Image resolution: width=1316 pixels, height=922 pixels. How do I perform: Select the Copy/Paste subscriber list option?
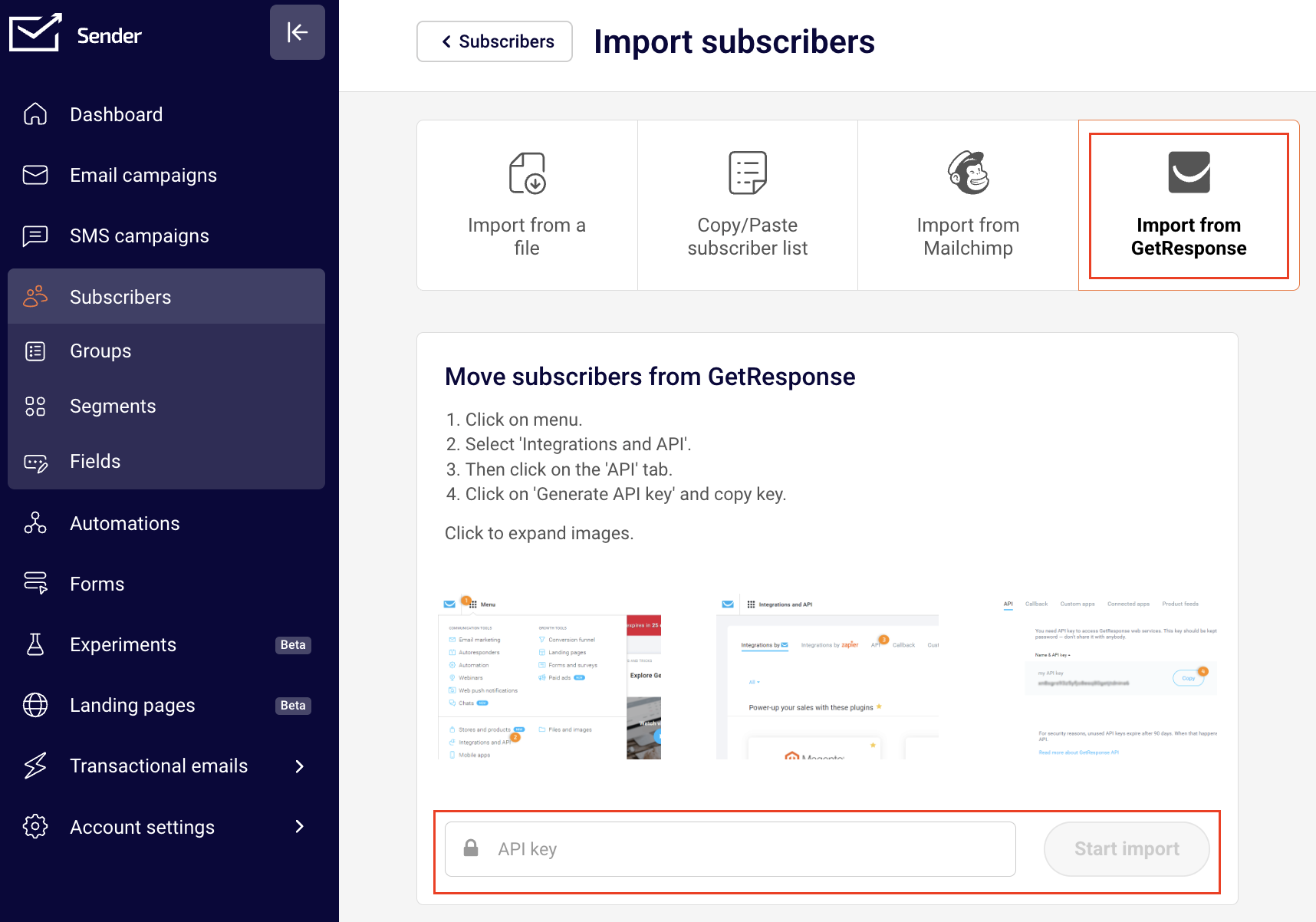pos(747,206)
